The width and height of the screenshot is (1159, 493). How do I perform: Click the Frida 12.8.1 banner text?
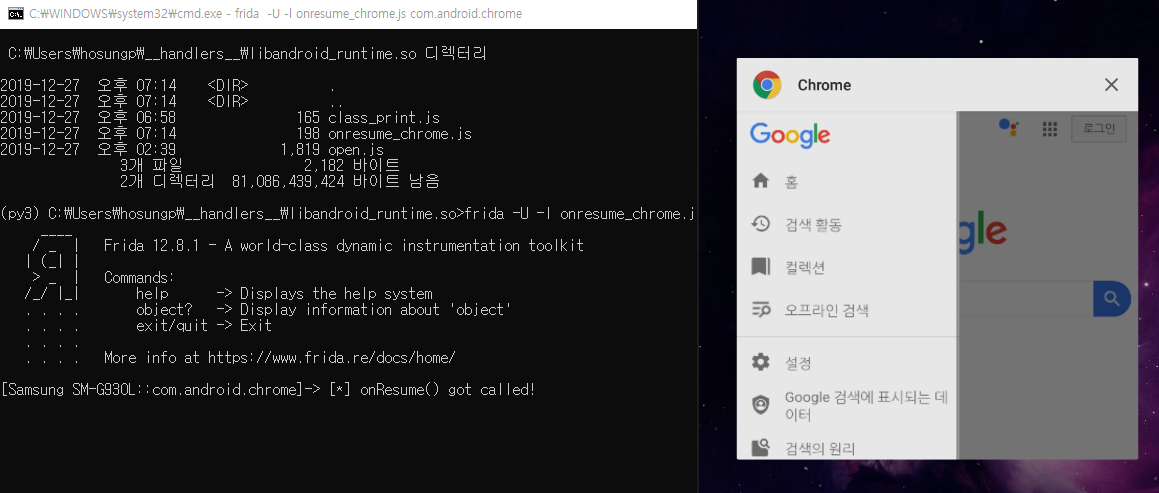tap(344, 245)
